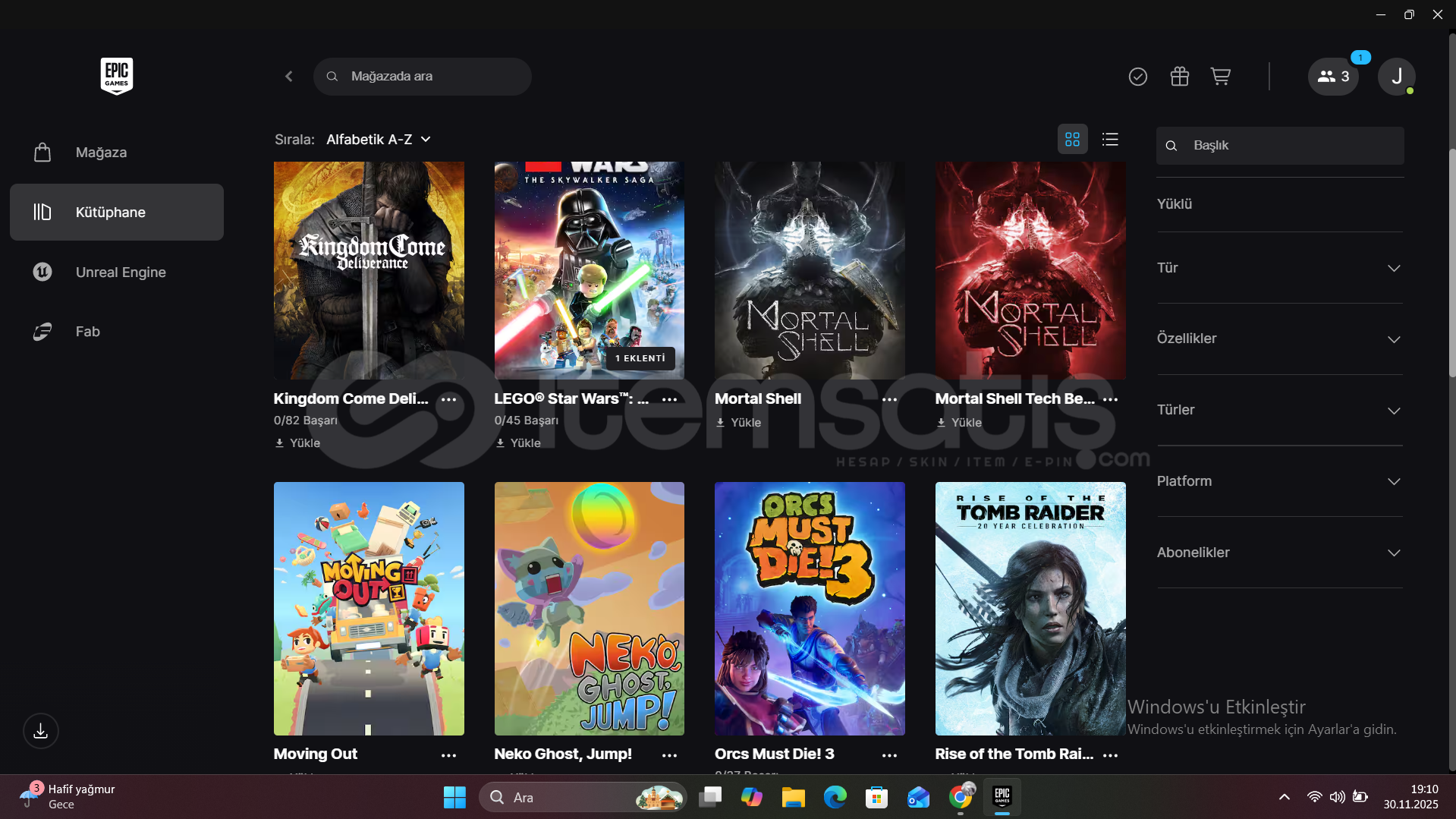
Task: Open the downloads icon in sidebar
Action: click(x=41, y=731)
